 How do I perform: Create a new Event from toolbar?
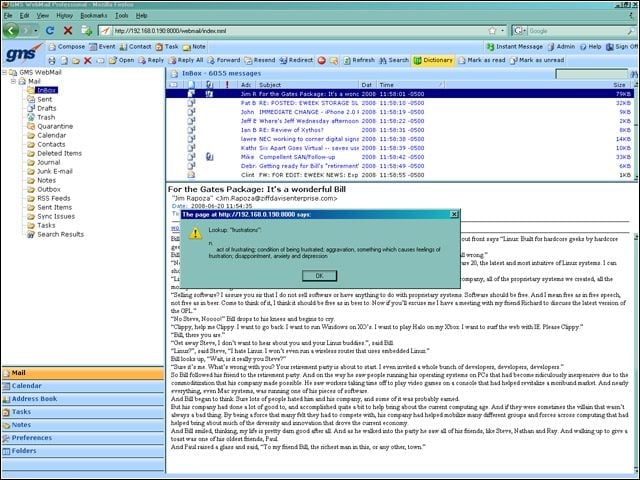(x=102, y=47)
